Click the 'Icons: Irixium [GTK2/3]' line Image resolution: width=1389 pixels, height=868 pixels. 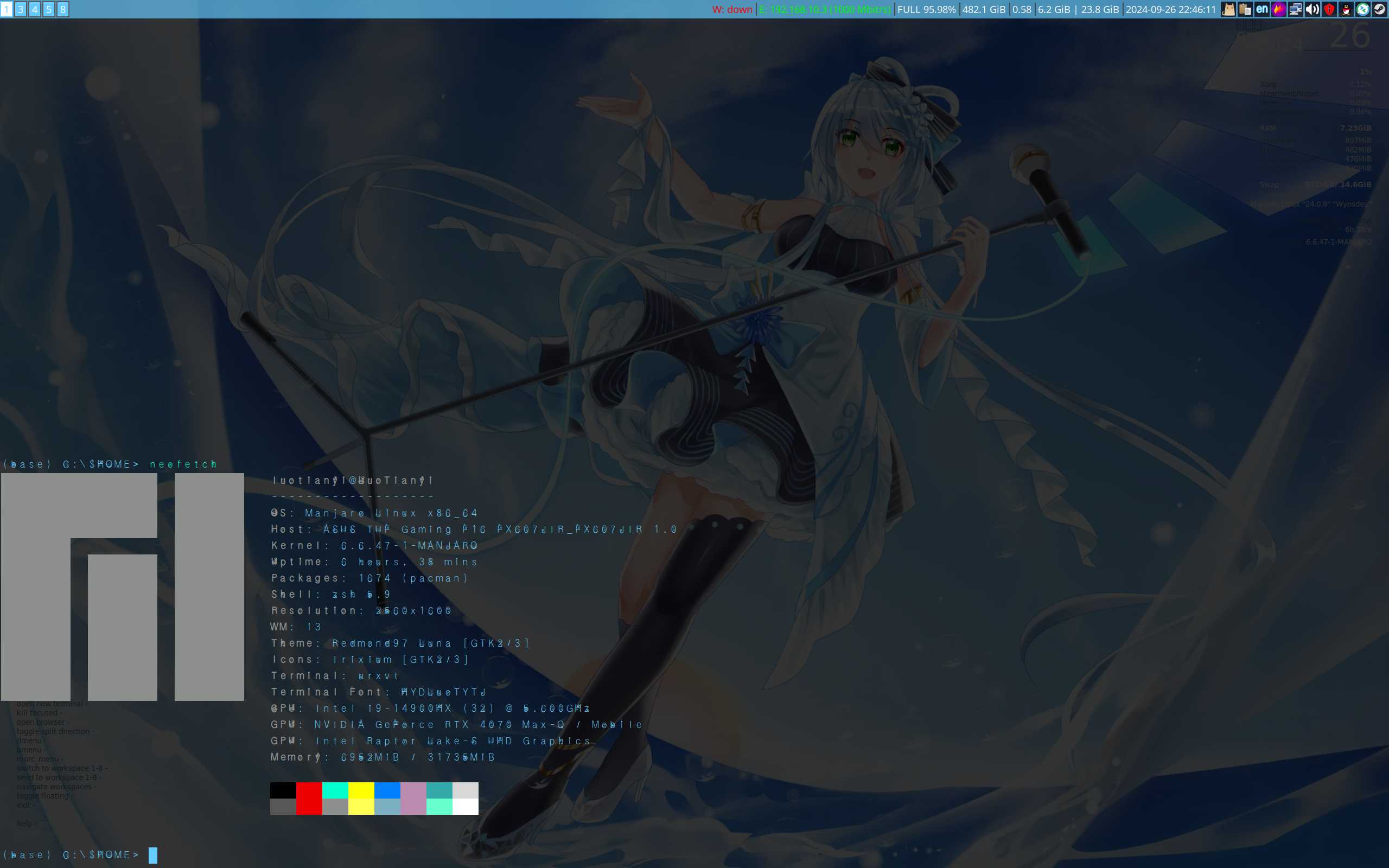(x=370, y=660)
